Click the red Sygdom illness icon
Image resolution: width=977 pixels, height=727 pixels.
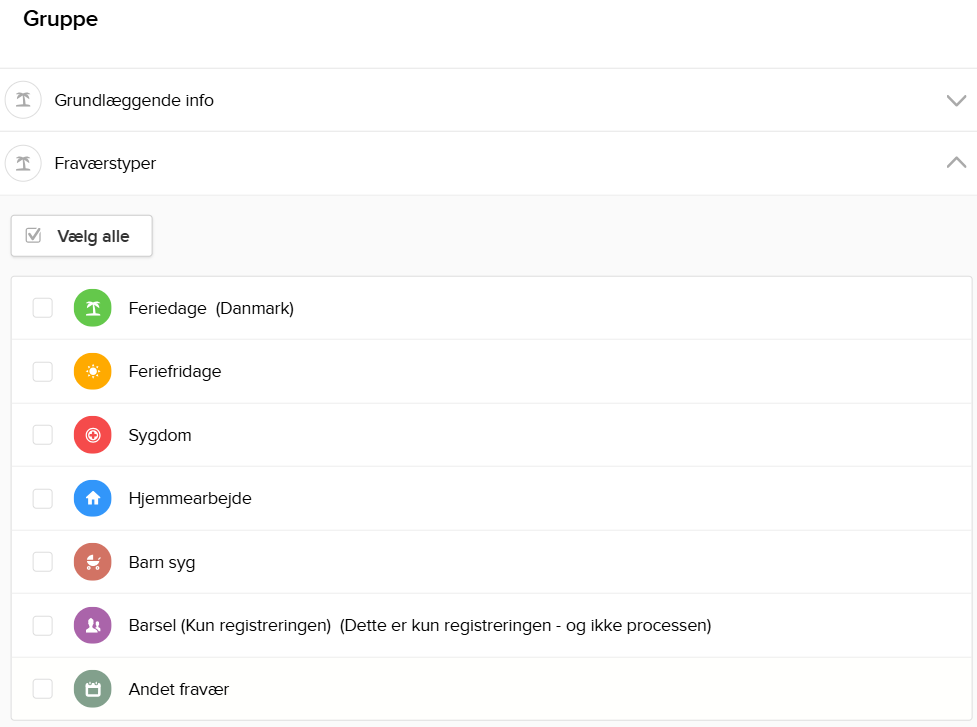pos(92,435)
